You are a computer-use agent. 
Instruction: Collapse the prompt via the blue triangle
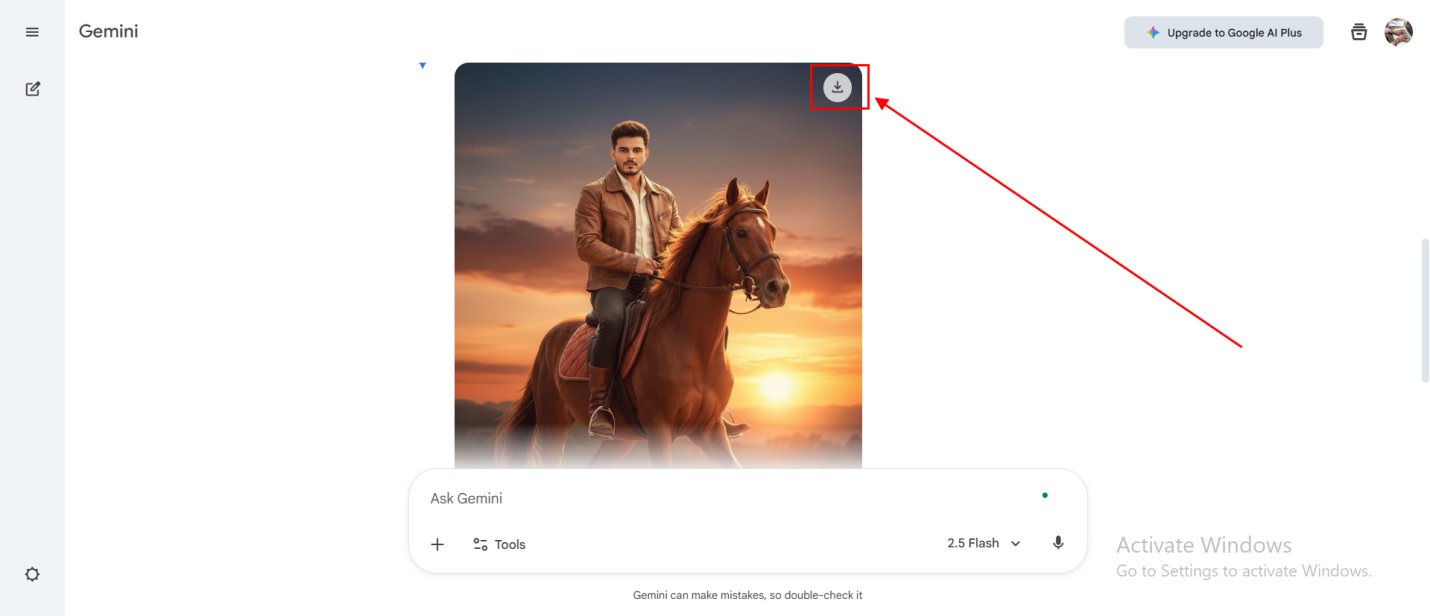point(422,65)
